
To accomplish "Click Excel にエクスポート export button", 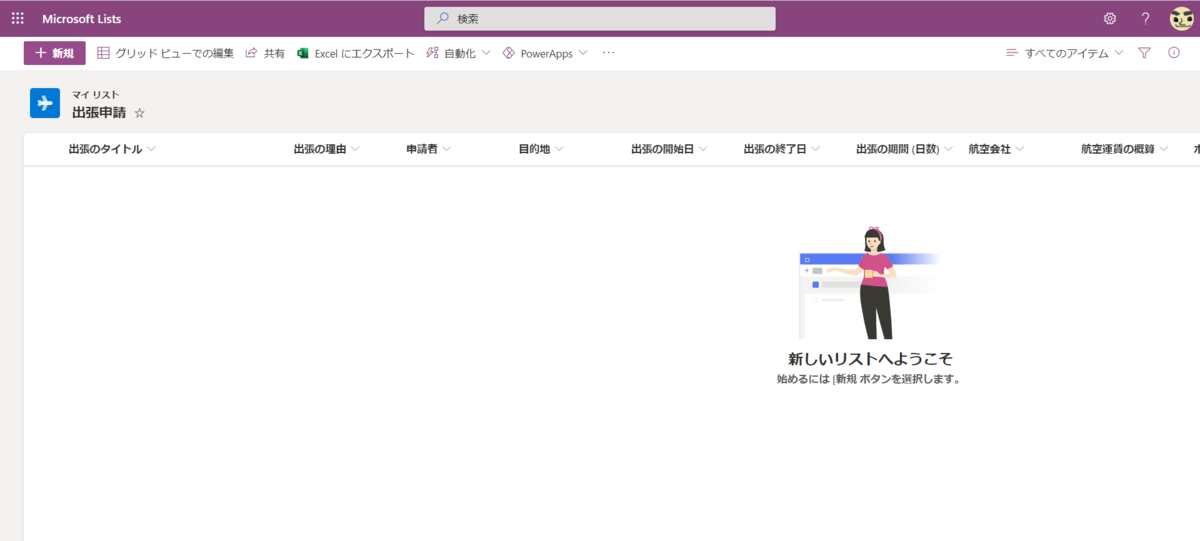I will (x=355, y=53).
